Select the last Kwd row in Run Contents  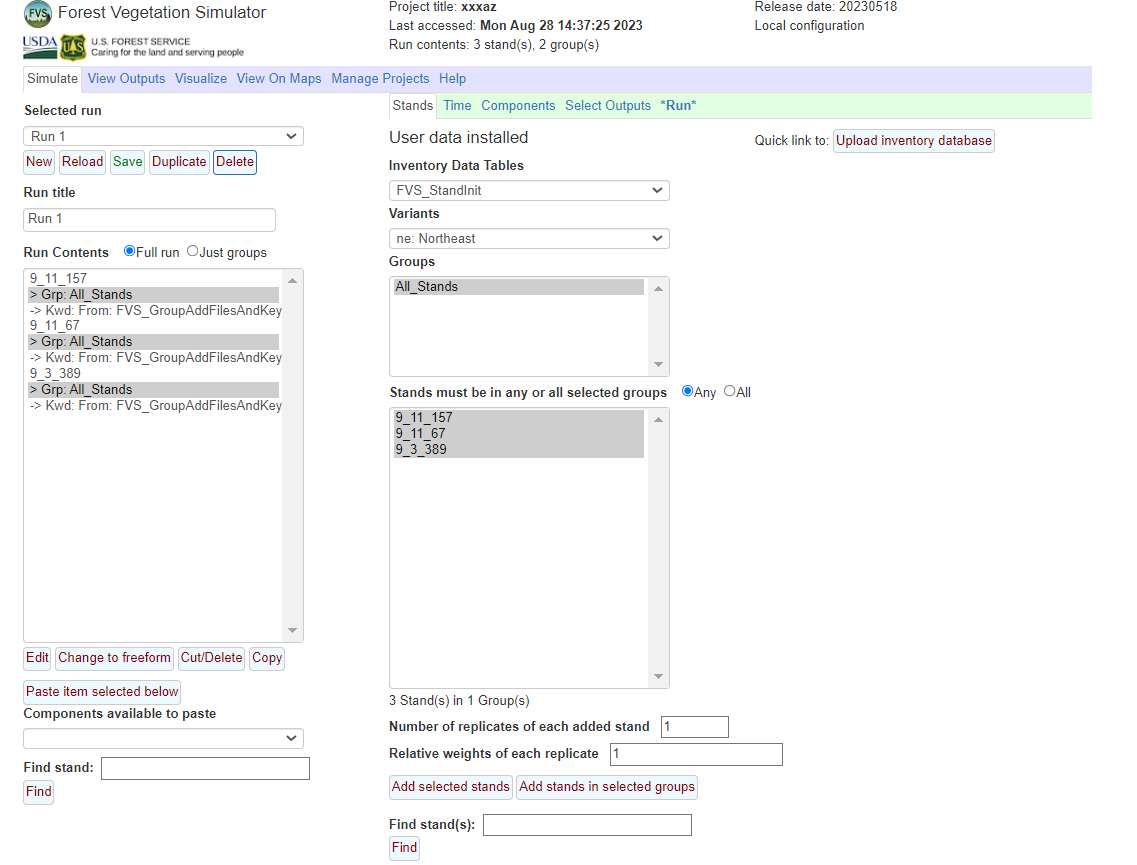tap(154, 405)
